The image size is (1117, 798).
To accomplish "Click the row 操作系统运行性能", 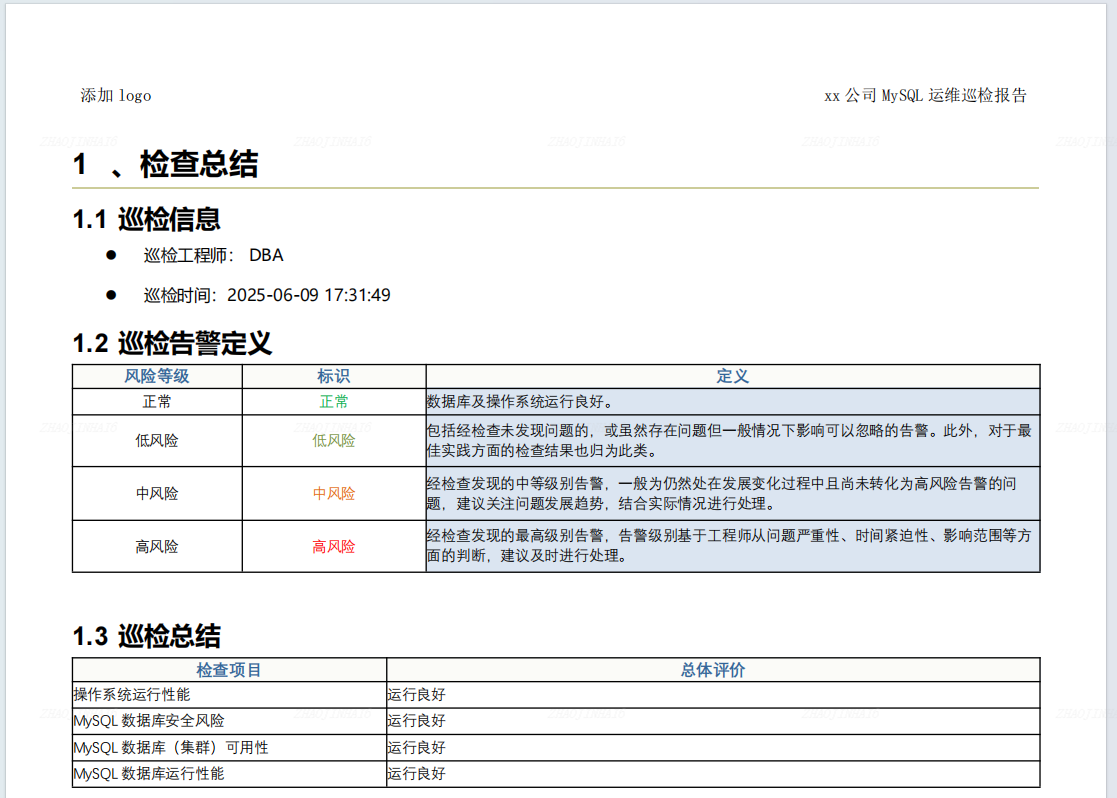I will point(556,695).
